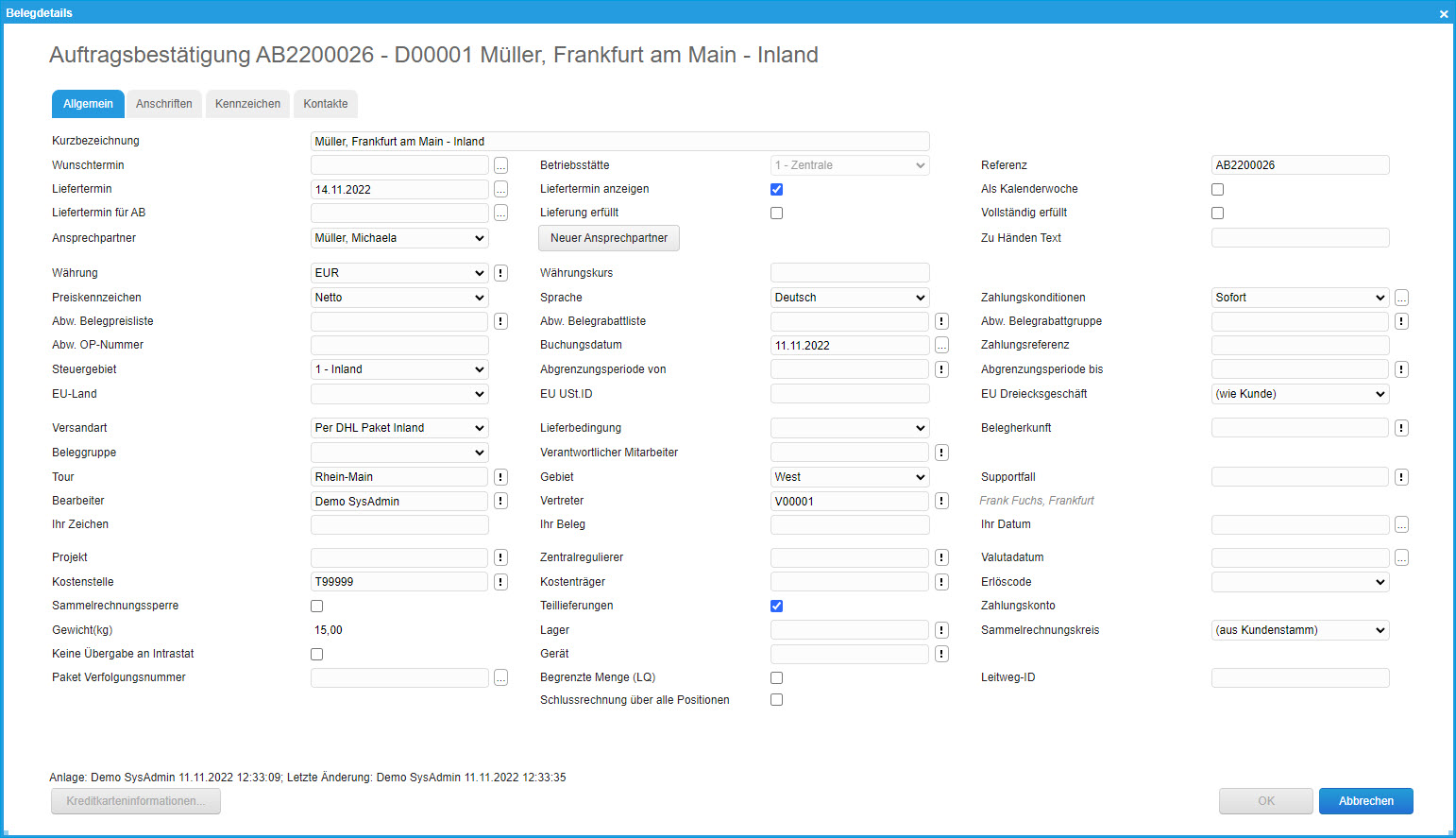This screenshot has height=838, width=1456.
Task: Open lookup icon next to Tour field
Action: 500,477
